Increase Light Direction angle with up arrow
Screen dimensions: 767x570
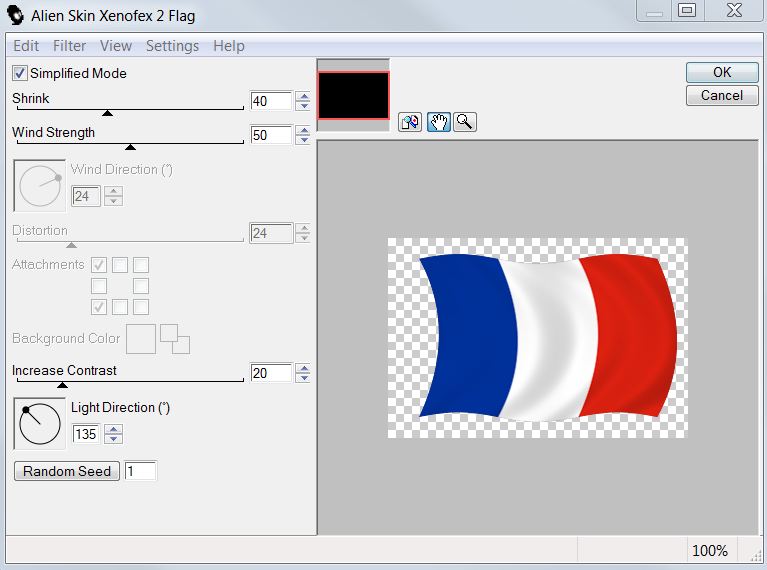tap(113, 429)
